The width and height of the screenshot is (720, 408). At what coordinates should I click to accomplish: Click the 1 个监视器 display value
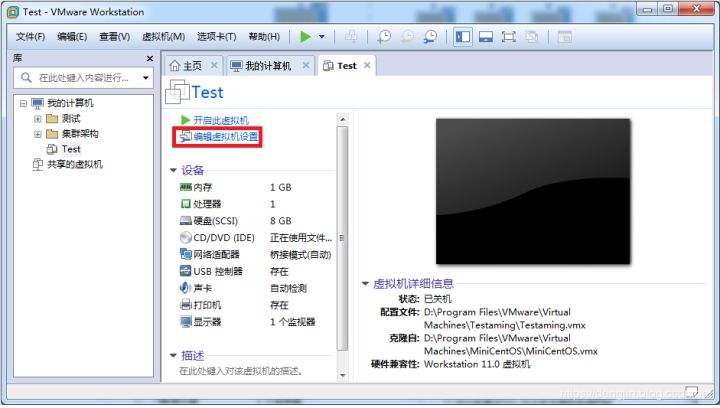(292, 322)
